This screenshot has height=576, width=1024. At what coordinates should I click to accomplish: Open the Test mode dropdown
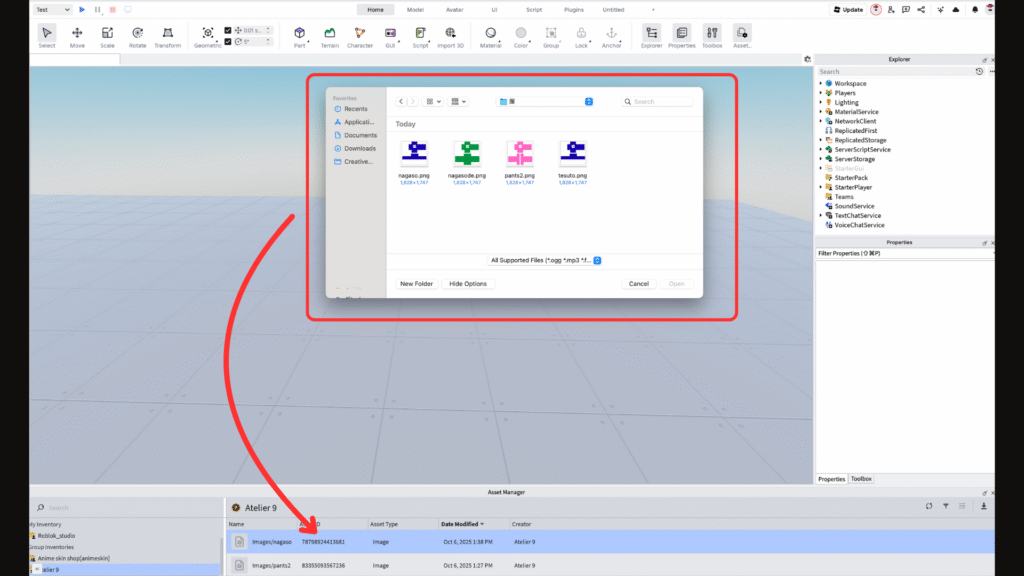coord(53,9)
